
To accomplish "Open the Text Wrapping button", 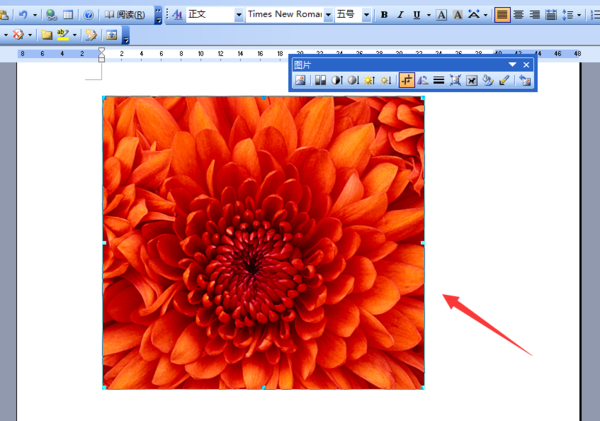I will (472, 80).
